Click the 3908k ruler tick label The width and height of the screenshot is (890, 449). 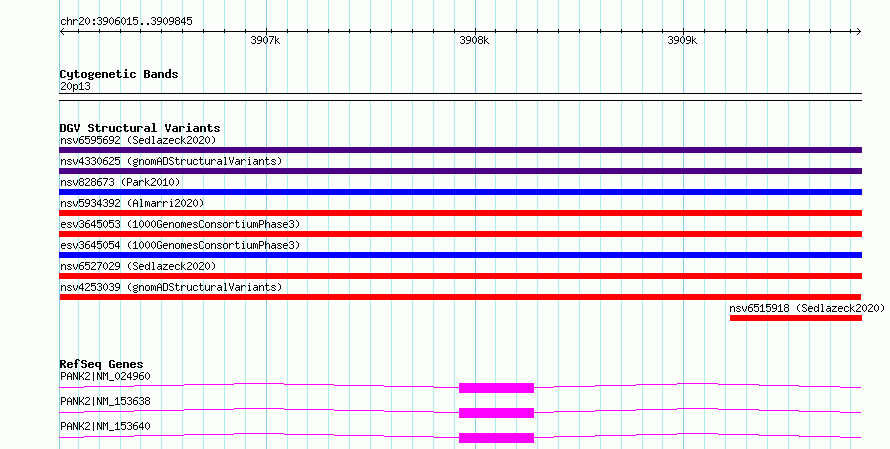(x=474, y=40)
